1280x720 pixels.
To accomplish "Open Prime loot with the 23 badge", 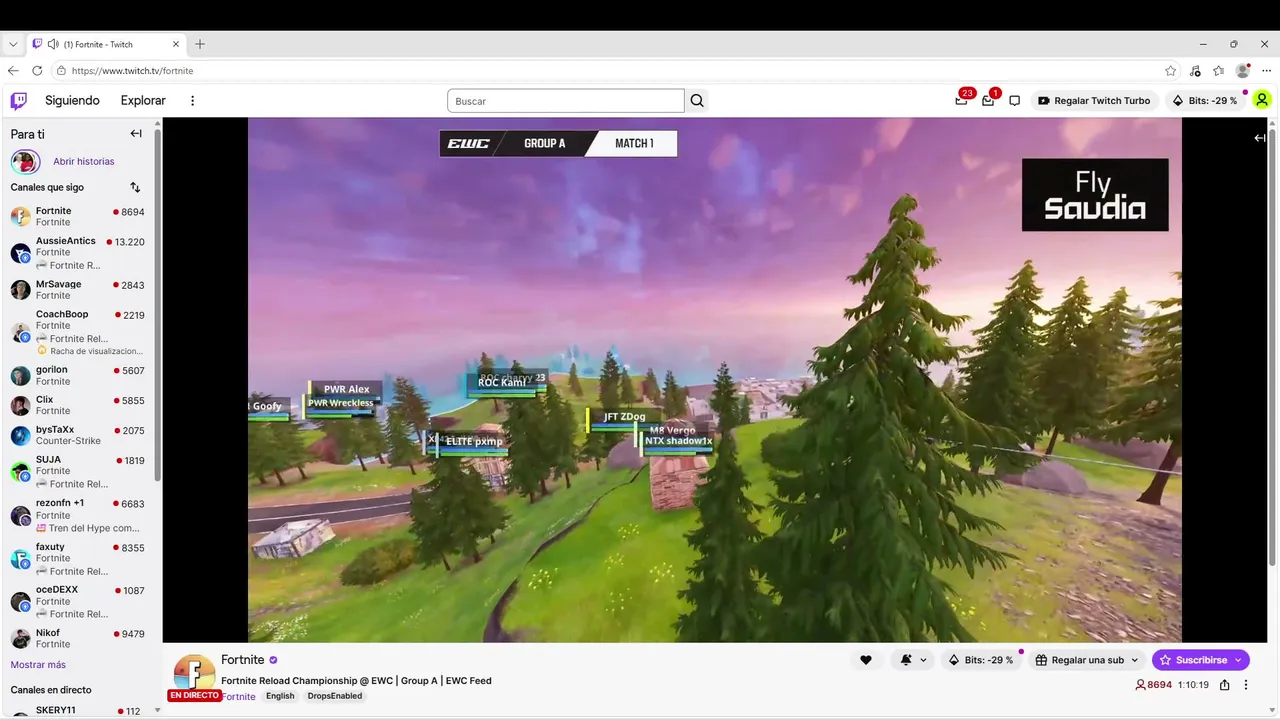I will (962, 100).
